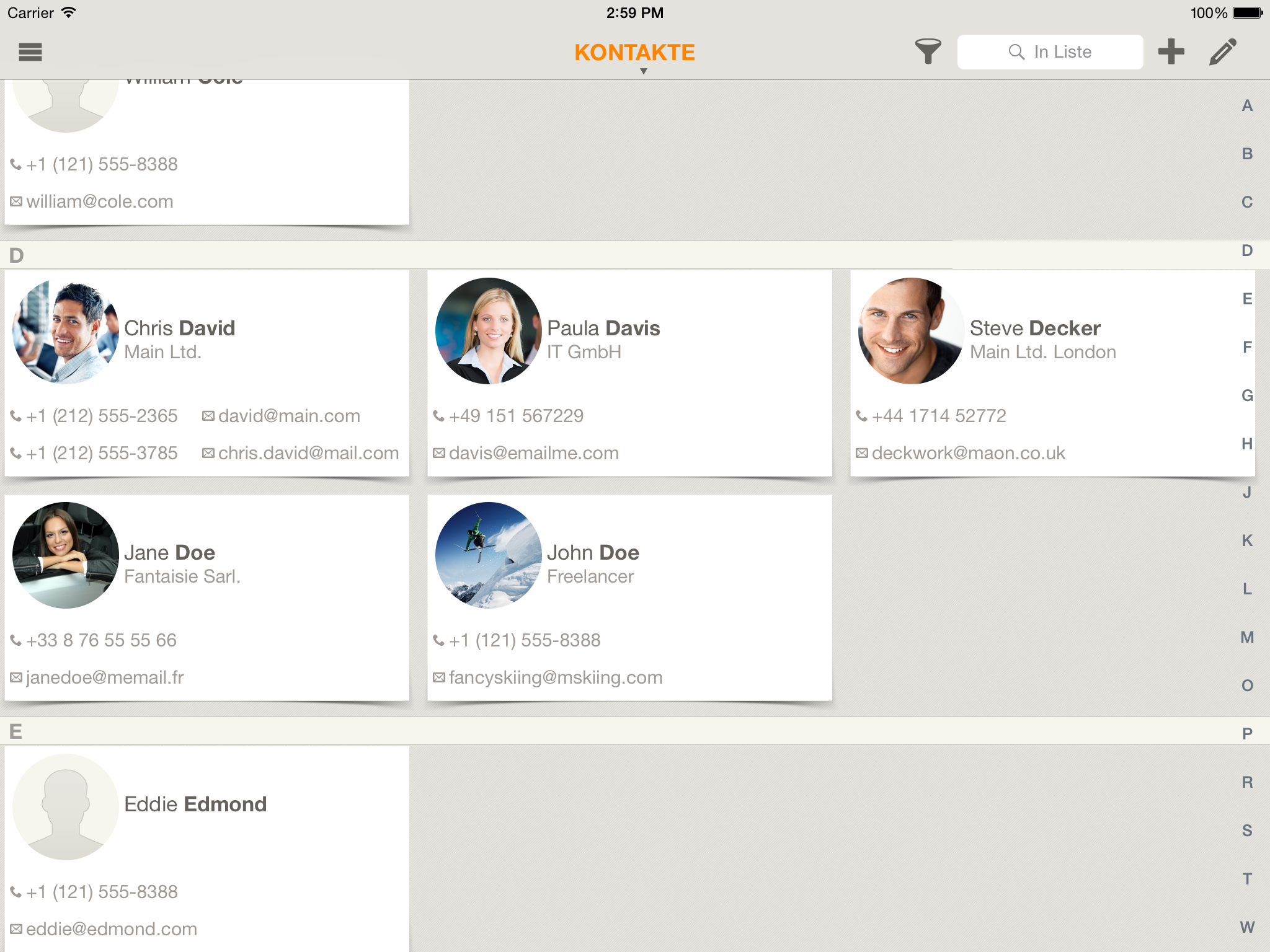Tap the pencil edit icon

[x=1223, y=52]
